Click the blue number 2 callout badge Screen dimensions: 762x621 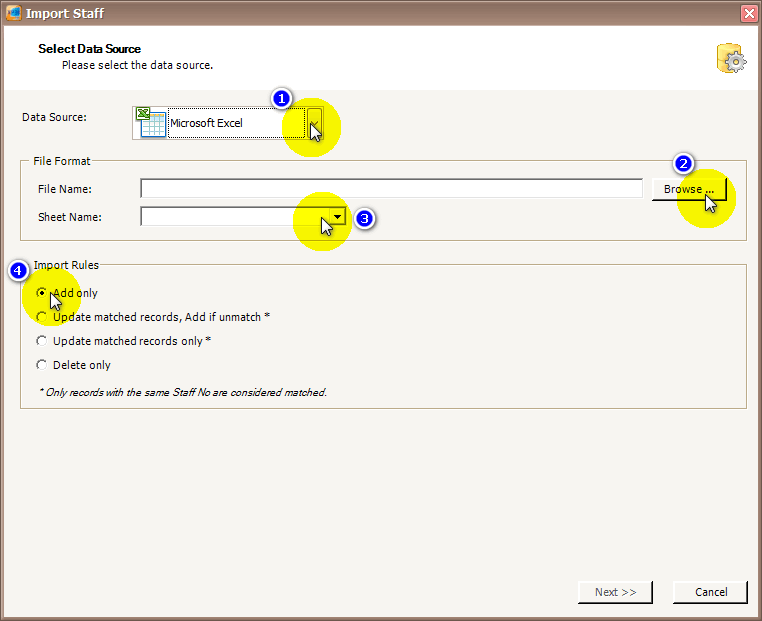coord(684,163)
